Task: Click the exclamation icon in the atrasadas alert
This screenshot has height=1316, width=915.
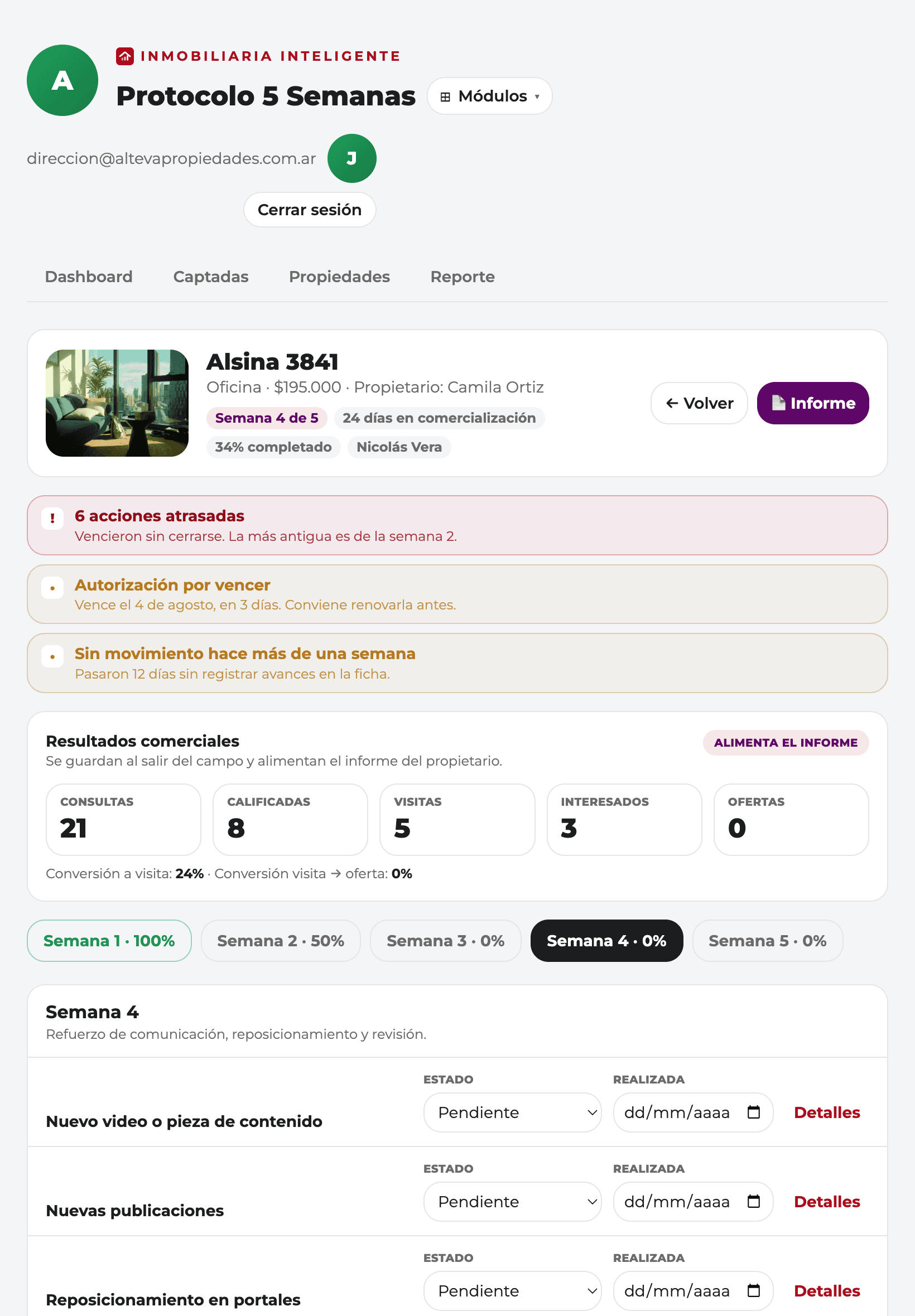Action: pos(53,519)
